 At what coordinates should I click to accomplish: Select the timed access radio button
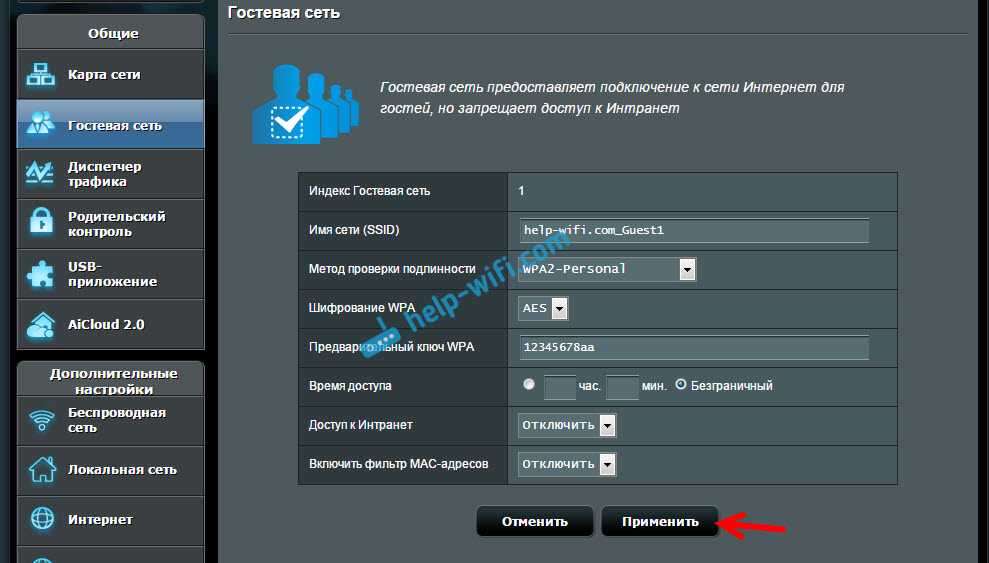pyautogui.click(x=528, y=385)
